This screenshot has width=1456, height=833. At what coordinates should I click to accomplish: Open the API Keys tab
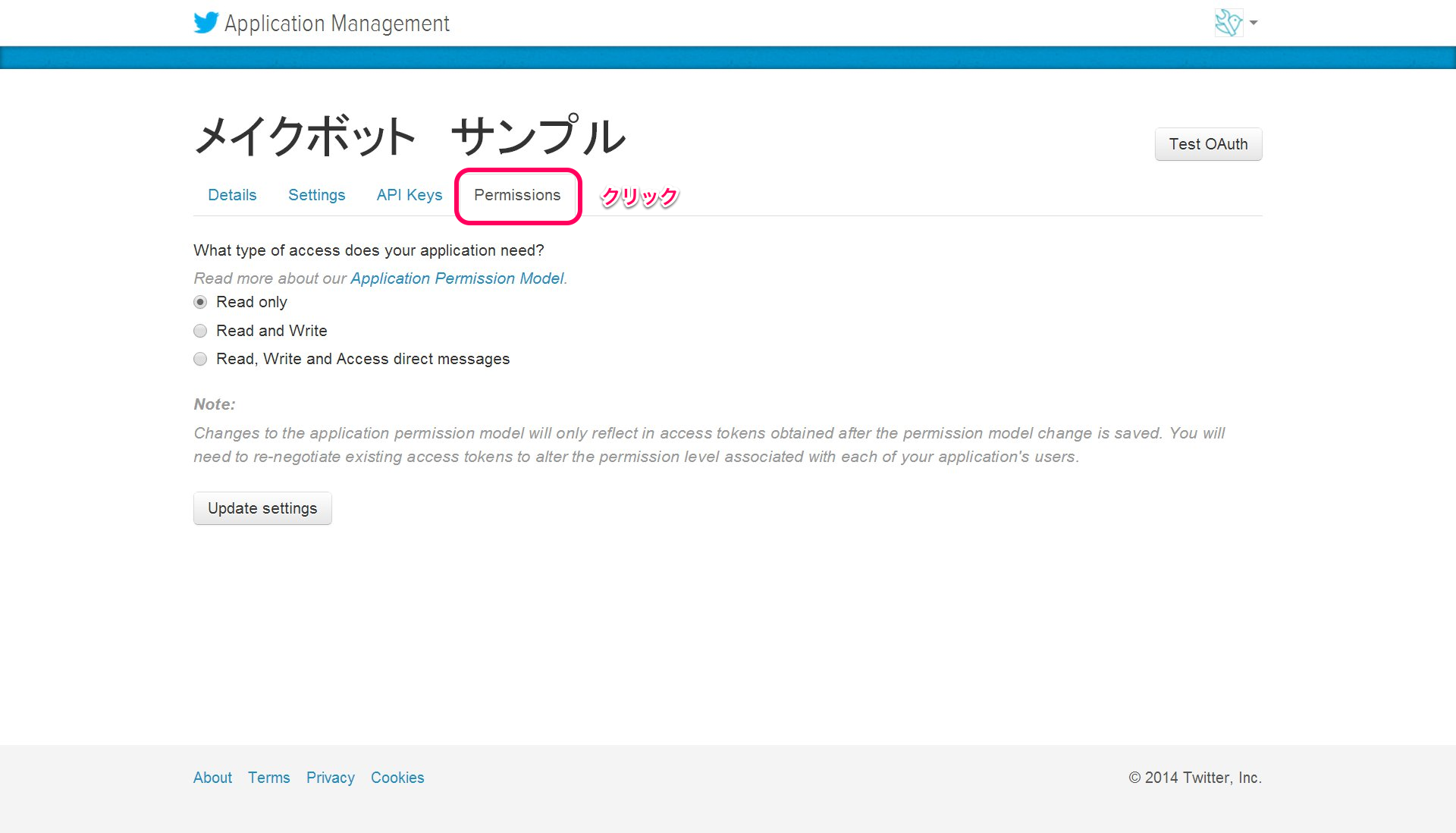(x=409, y=195)
